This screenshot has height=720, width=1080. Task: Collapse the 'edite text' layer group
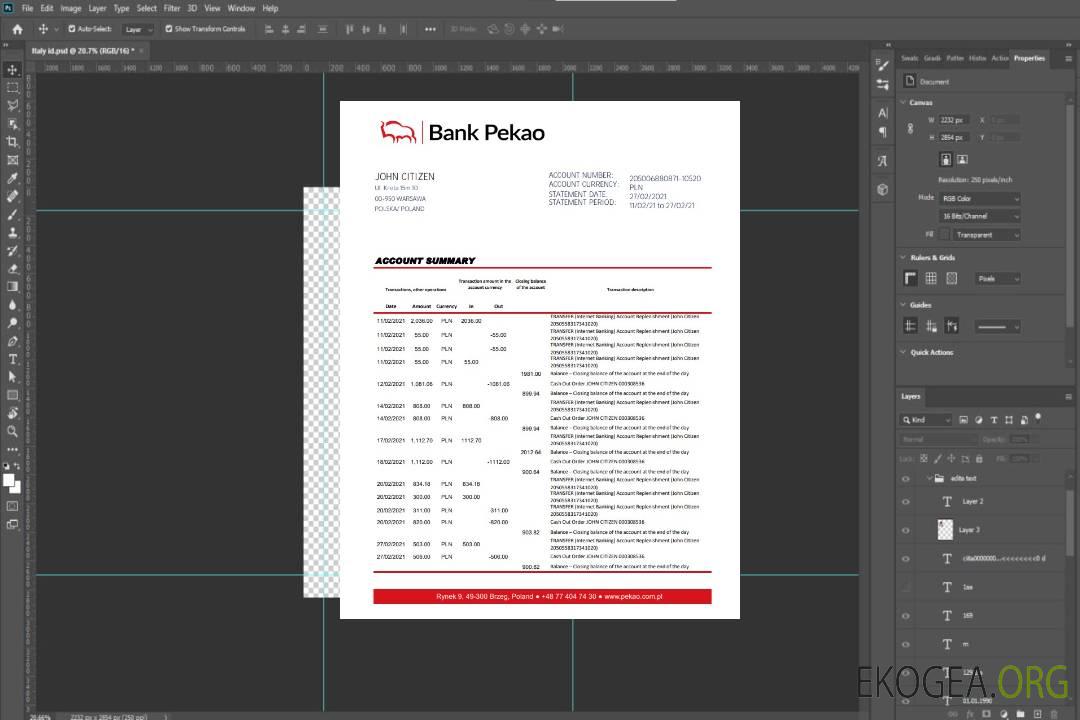tap(929, 478)
